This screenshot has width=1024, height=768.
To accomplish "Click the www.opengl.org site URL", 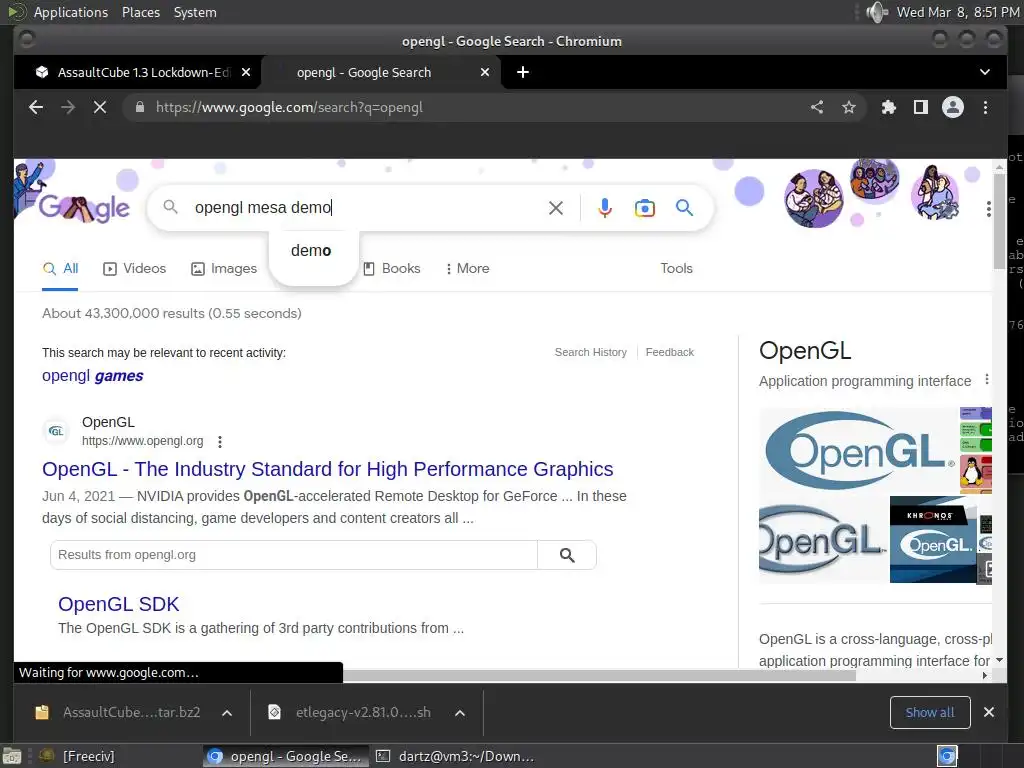I will (x=142, y=441).
